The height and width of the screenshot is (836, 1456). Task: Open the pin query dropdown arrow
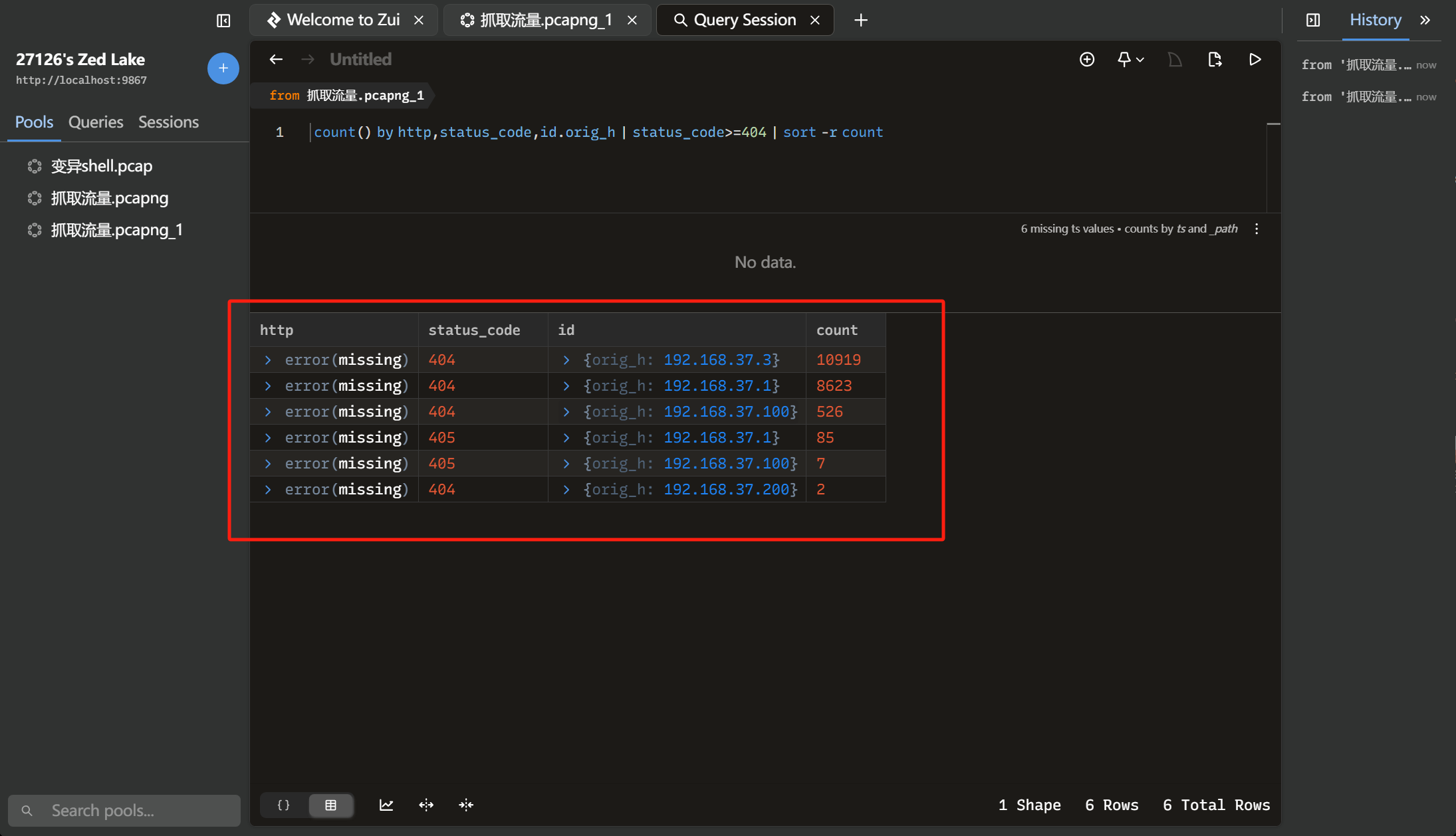point(1140,60)
